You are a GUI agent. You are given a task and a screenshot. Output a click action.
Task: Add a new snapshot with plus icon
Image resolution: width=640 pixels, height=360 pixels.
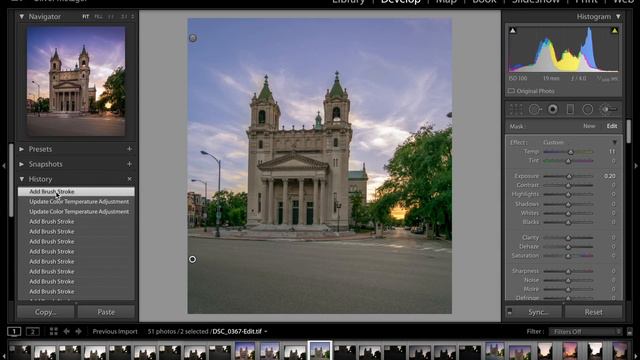129,164
